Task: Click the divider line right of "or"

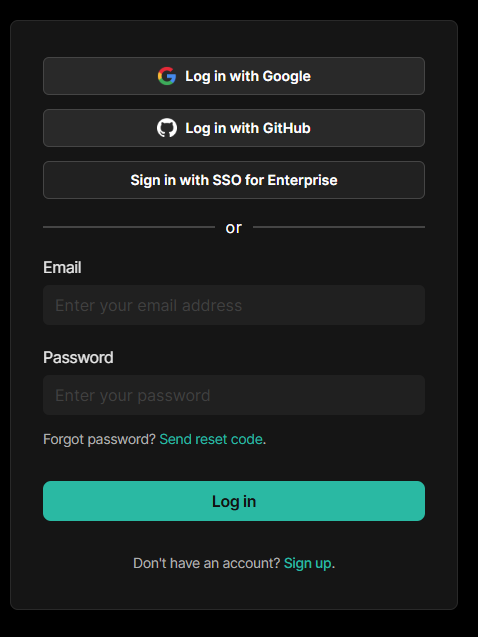Action: 339,227
